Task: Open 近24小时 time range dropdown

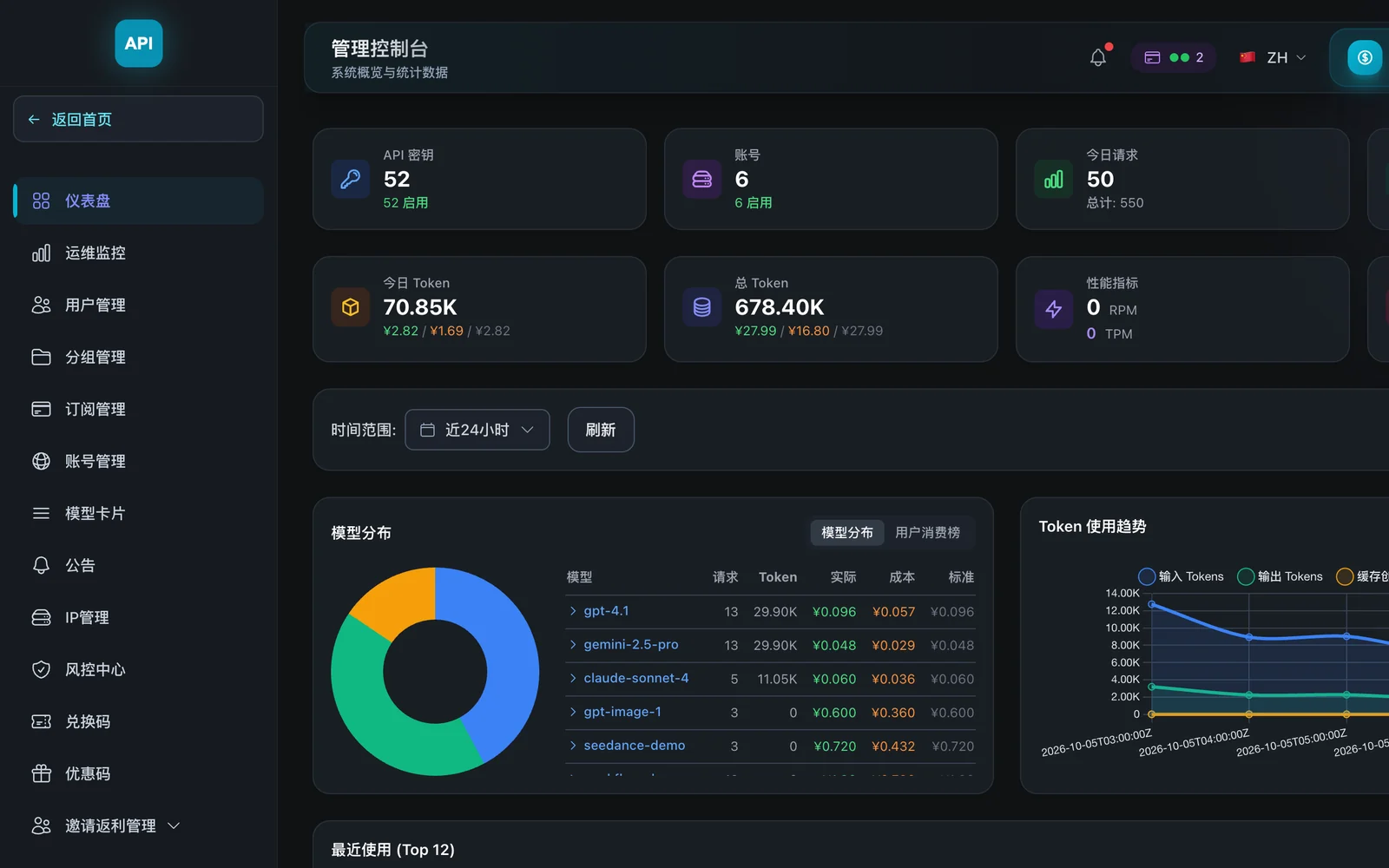Action: (477, 430)
